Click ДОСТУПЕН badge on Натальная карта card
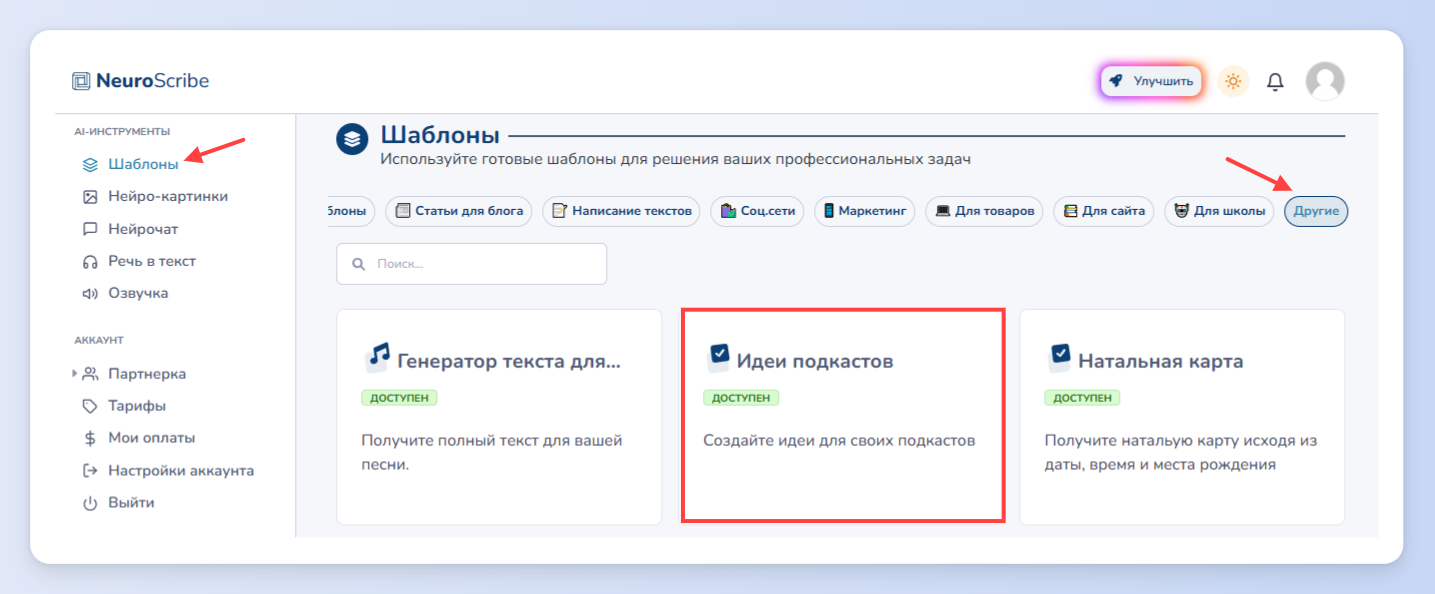This screenshot has height=594, width=1435. click(x=1082, y=398)
